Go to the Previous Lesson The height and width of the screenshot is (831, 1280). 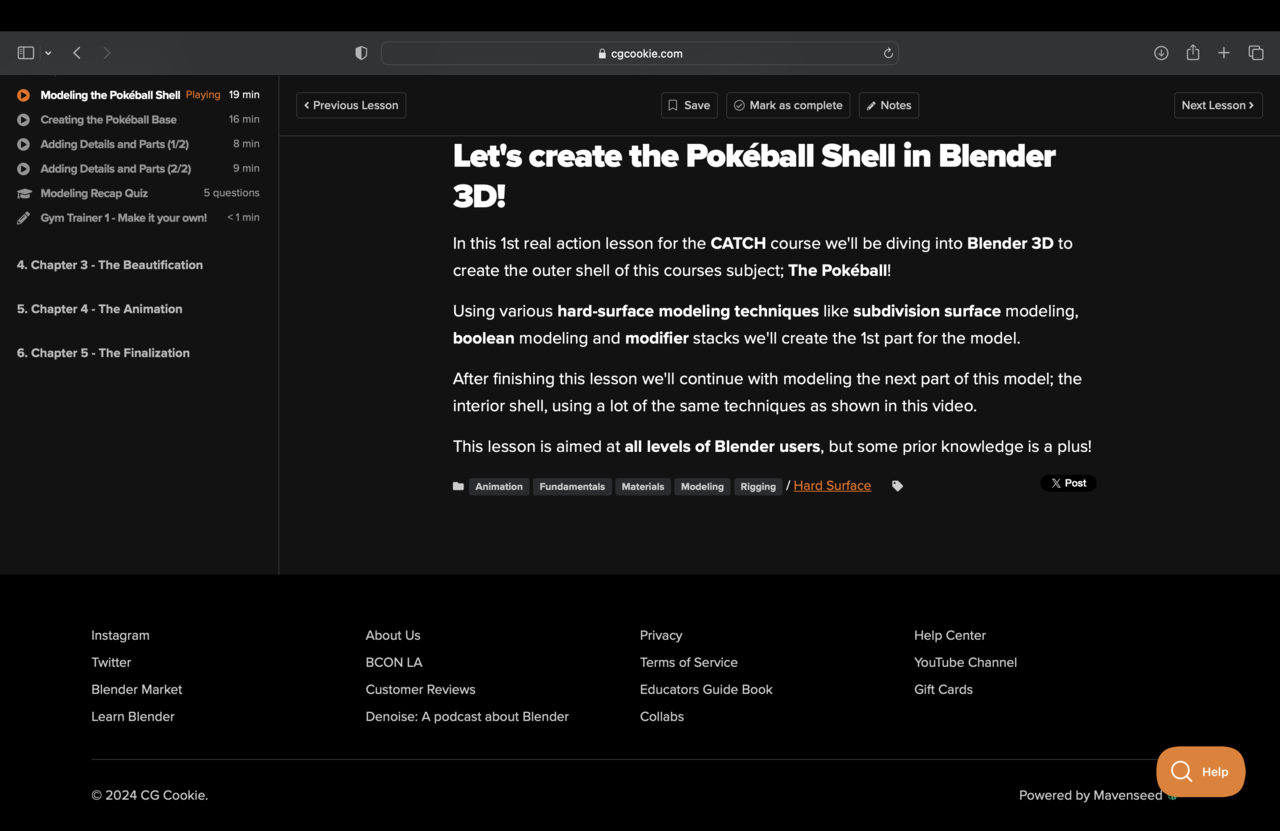(351, 105)
